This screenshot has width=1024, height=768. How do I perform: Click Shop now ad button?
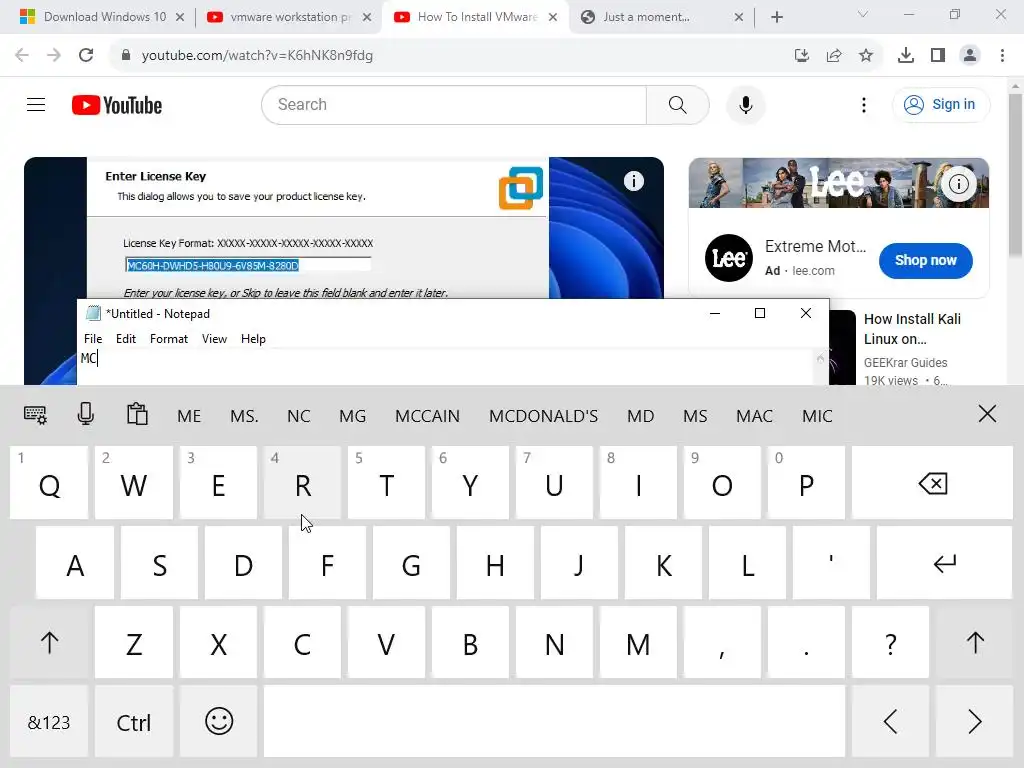coord(925,260)
